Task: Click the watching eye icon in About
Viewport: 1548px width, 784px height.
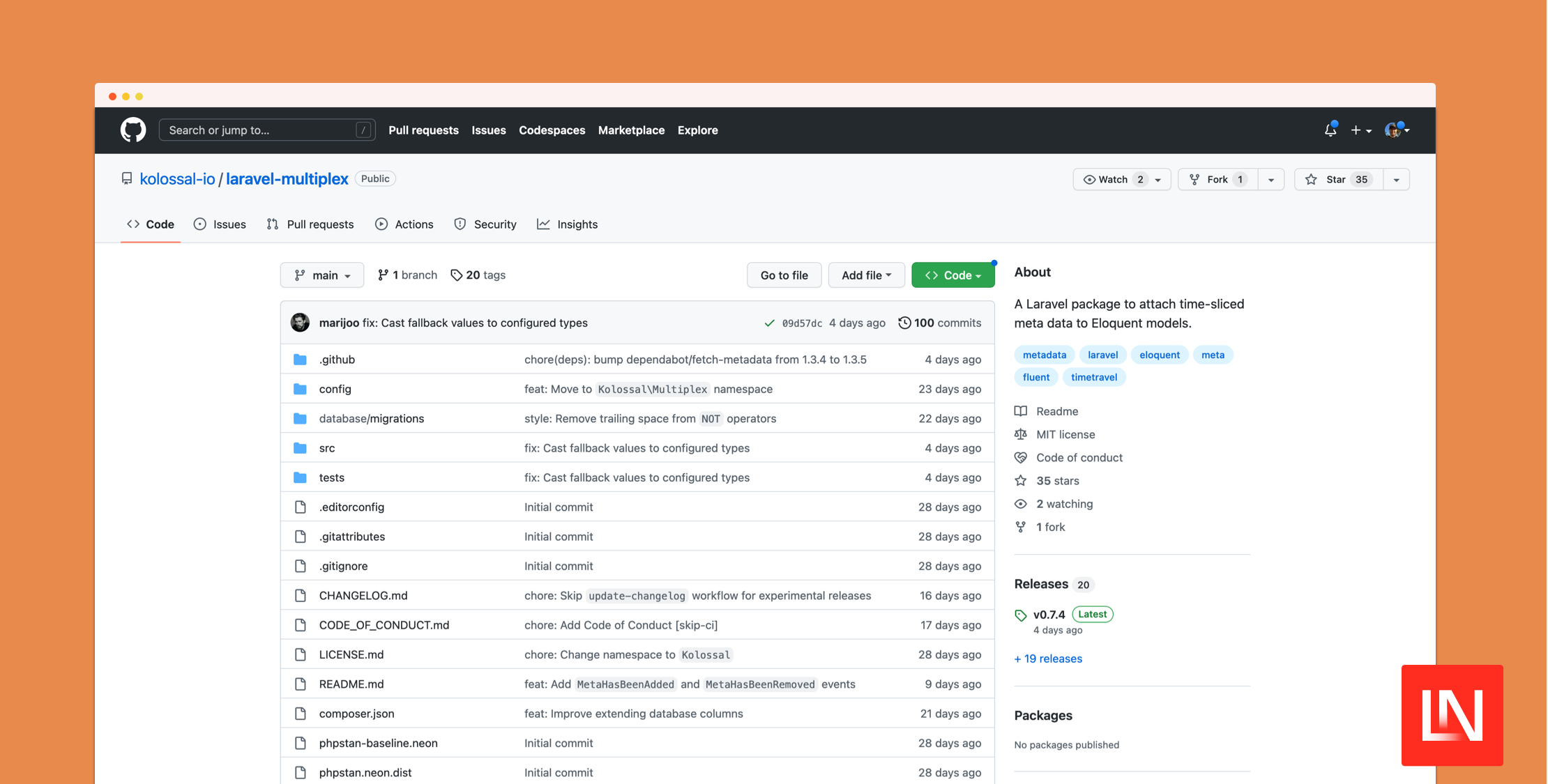Action: [x=1021, y=504]
